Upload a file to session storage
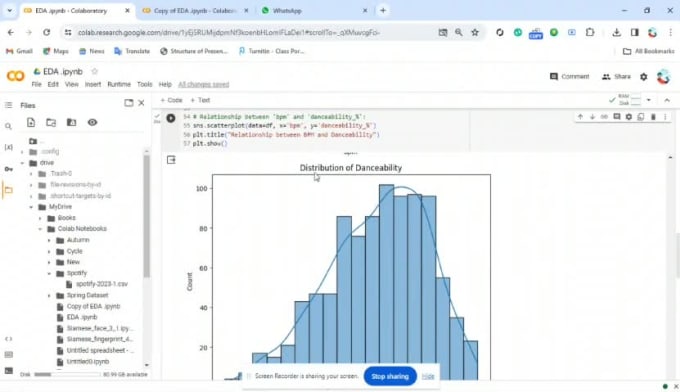This screenshot has height=392, width=680. [x=31, y=123]
